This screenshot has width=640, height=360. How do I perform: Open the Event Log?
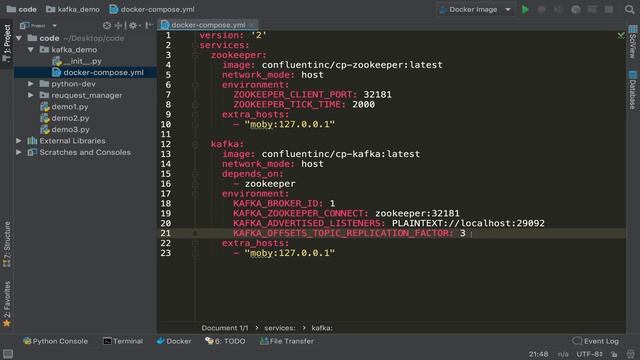click(596, 341)
